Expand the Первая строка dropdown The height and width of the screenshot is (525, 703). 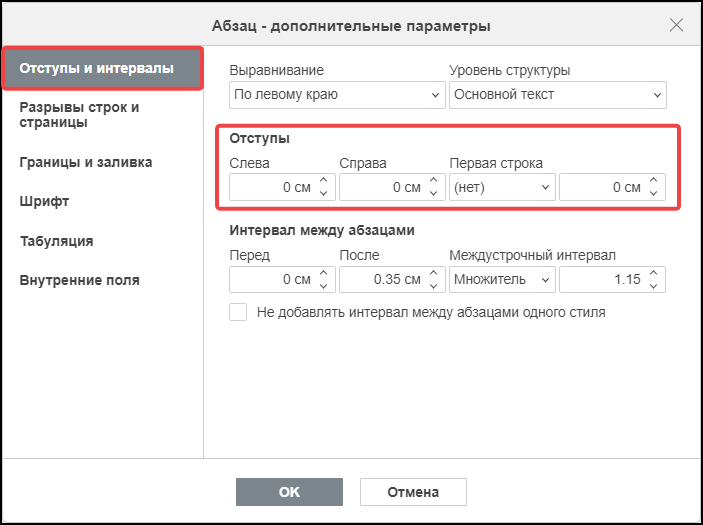(x=502, y=187)
